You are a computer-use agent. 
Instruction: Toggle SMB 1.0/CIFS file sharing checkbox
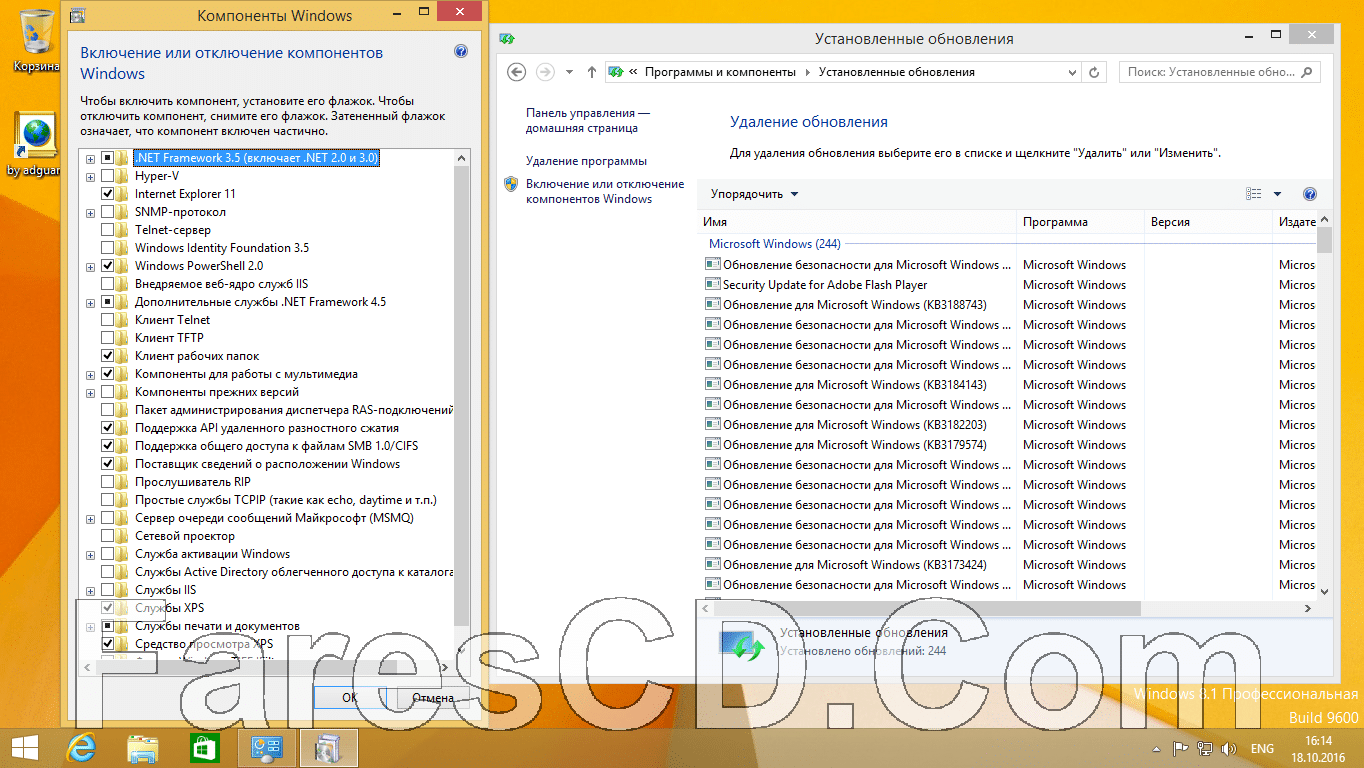point(107,446)
